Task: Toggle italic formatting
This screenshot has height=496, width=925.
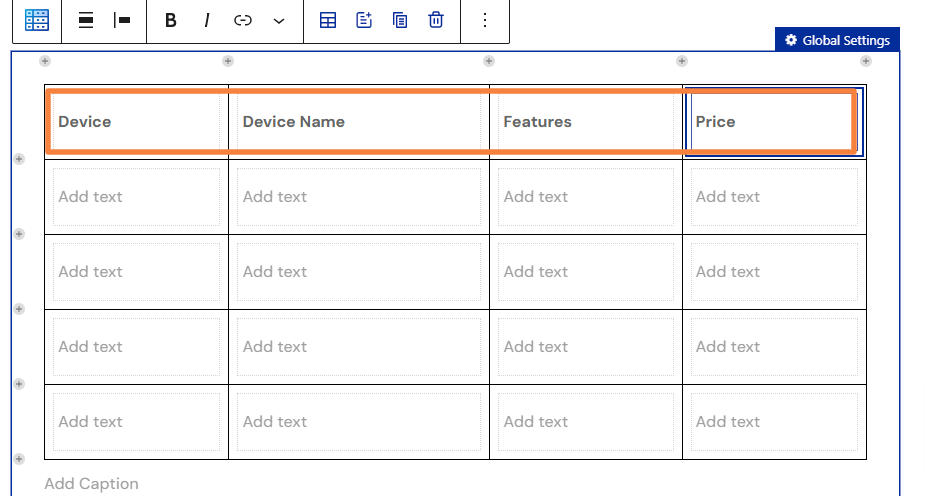Action: tap(206, 21)
